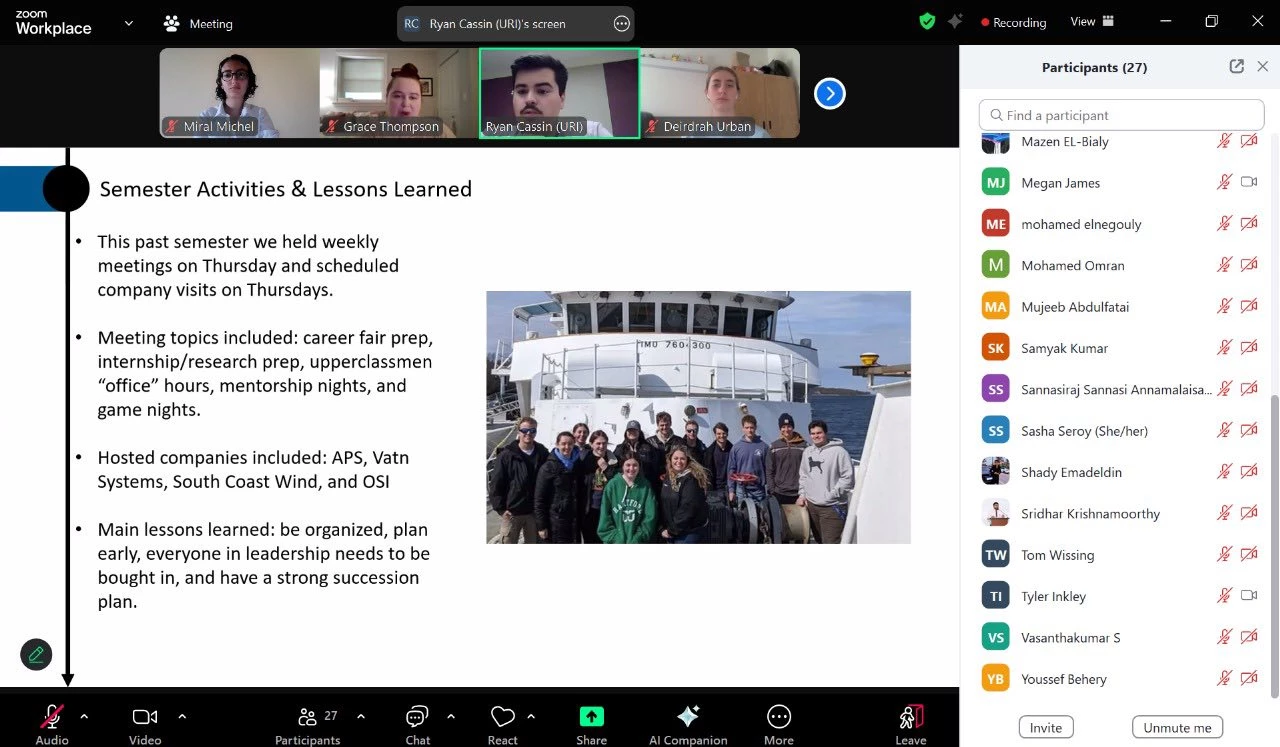1280x747 pixels.
Task: Click the green encryption shield icon
Action: click(927, 21)
